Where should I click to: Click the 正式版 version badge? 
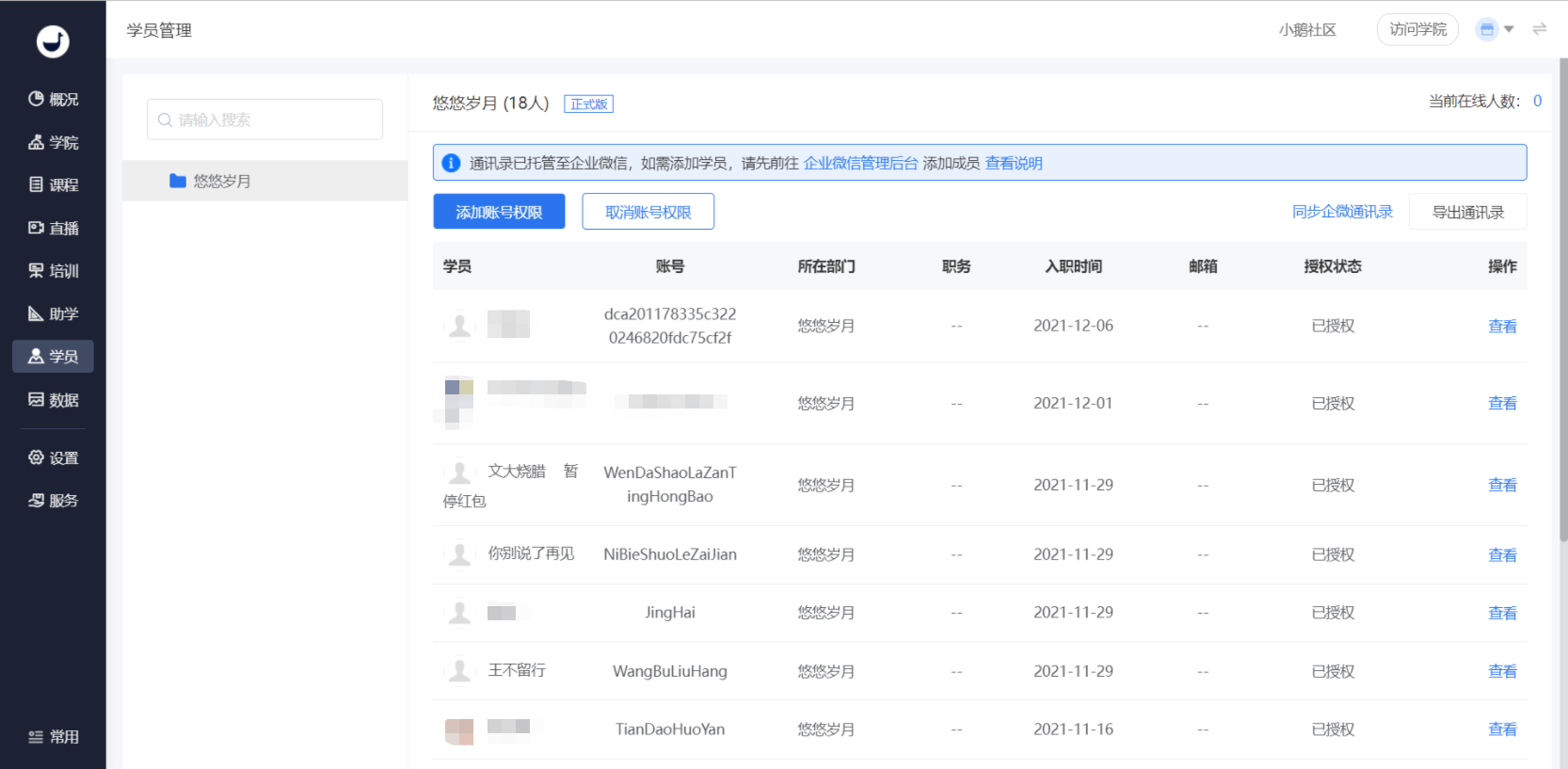point(588,104)
